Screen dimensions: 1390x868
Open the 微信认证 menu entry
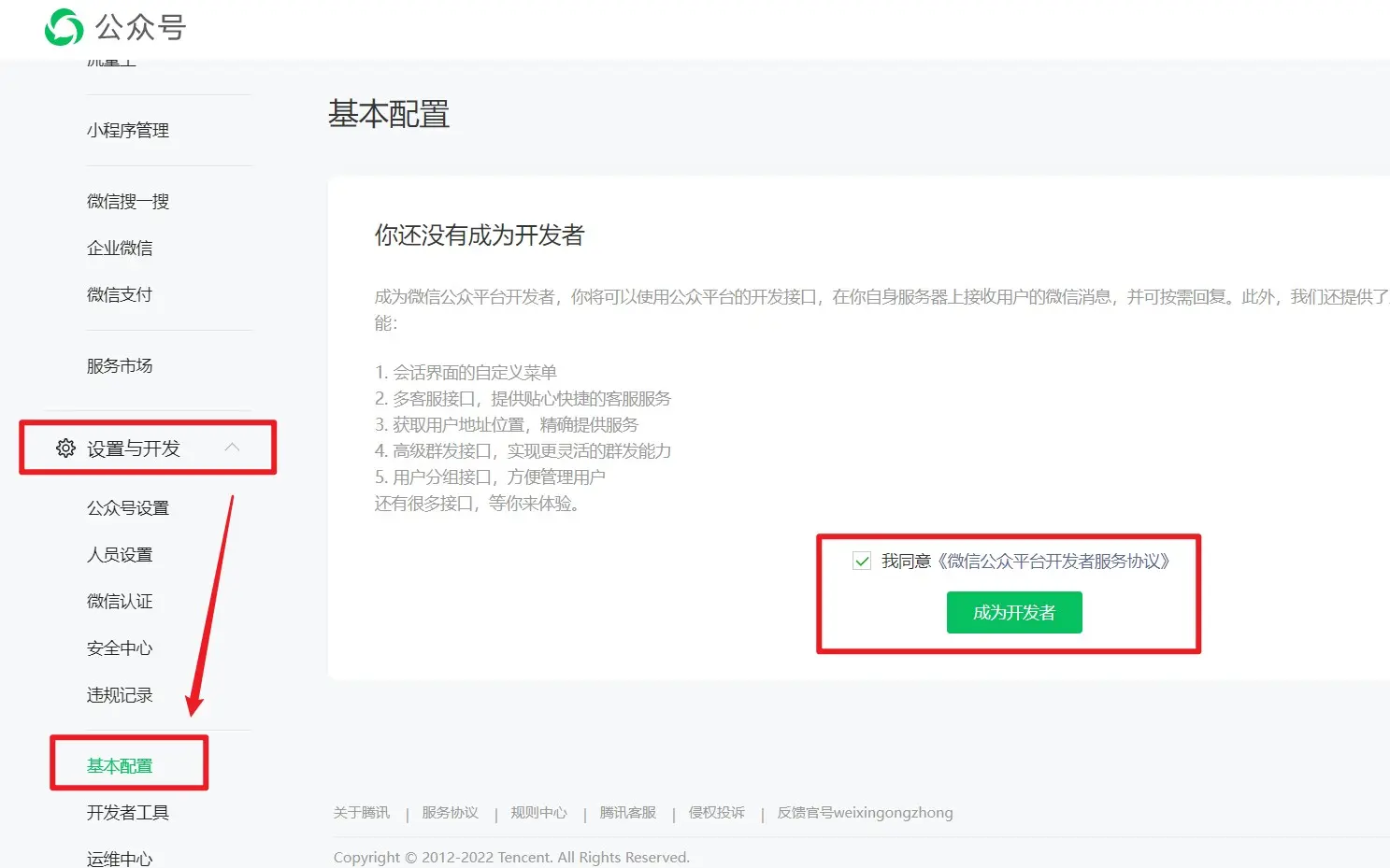(120, 602)
